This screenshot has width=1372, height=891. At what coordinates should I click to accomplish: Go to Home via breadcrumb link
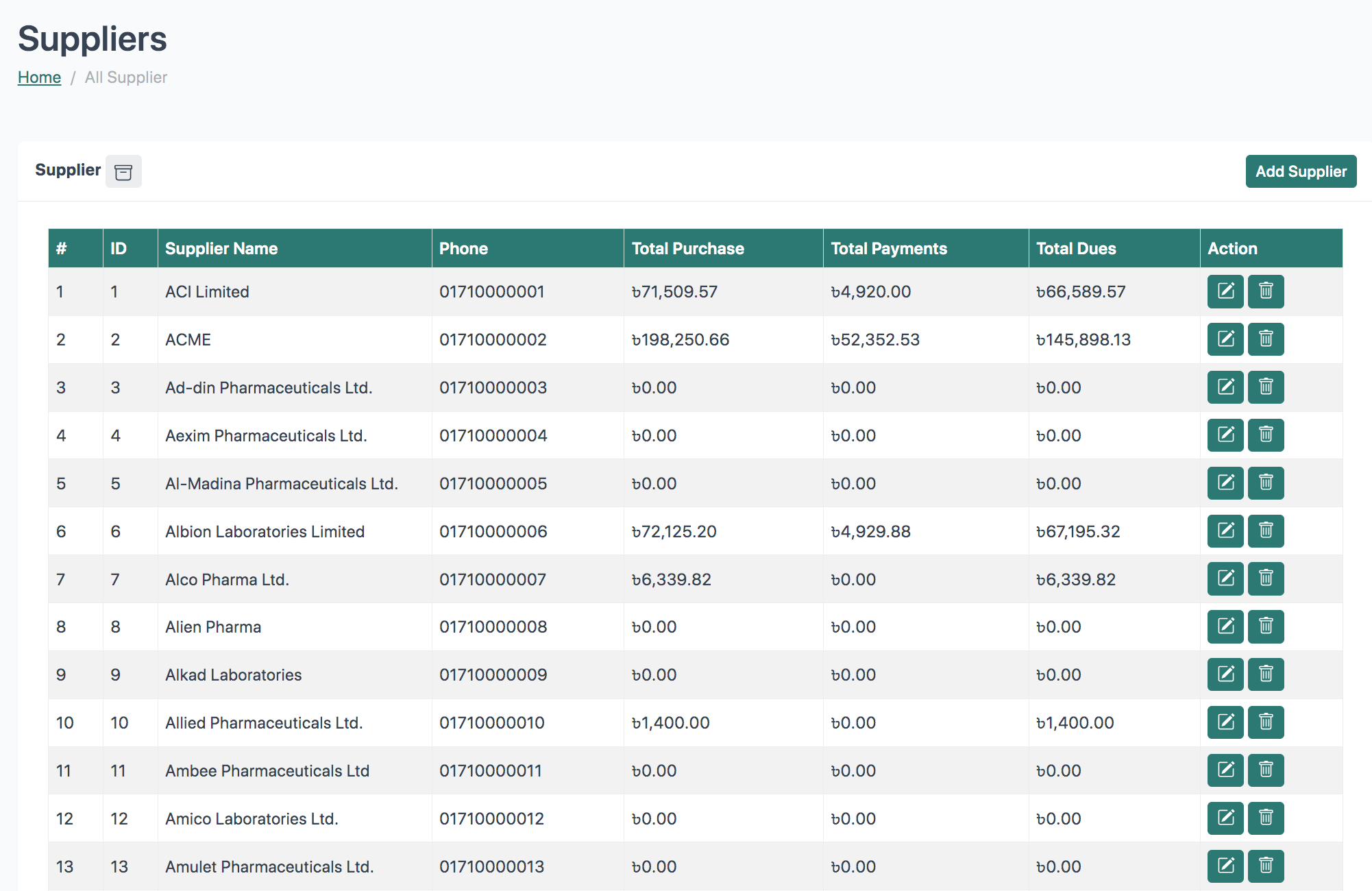pos(39,77)
